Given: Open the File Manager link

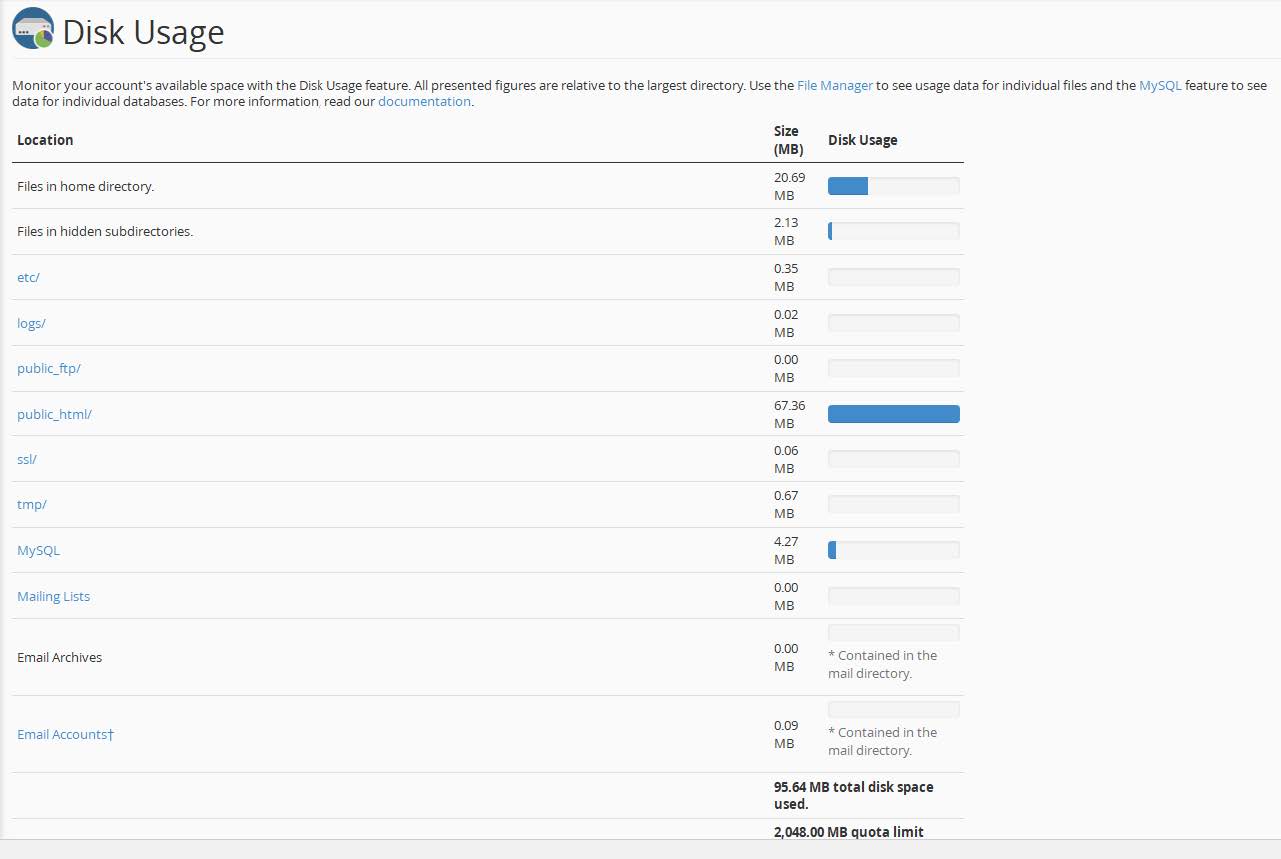Looking at the screenshot, I should (835, 86).
